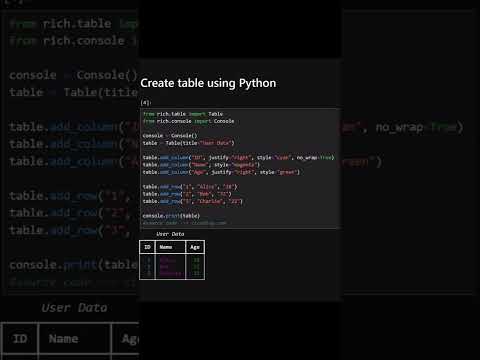The width and height of the screenshot is (480, 360).
Task: Click the large blurred 'ID' background header
Action: click(x=20, y=339)
